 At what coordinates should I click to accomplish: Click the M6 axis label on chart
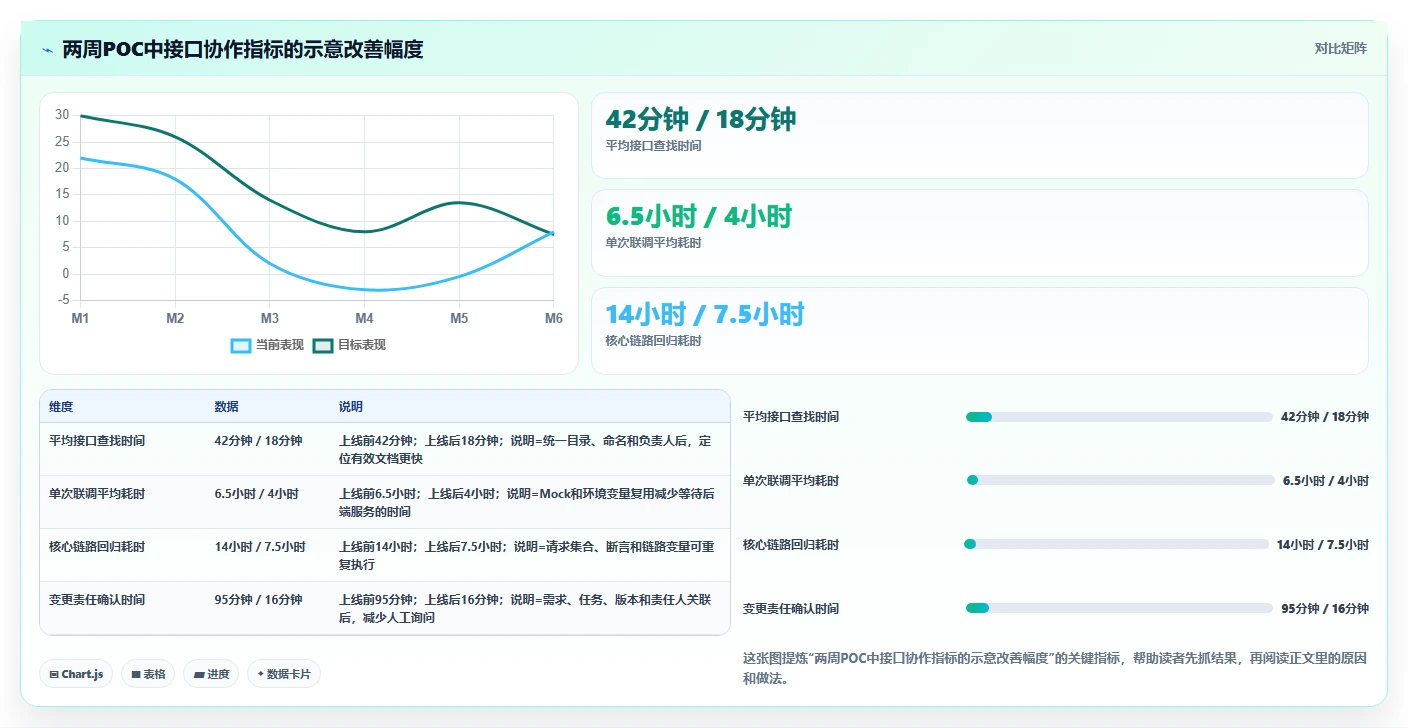[x=553, y=318]
